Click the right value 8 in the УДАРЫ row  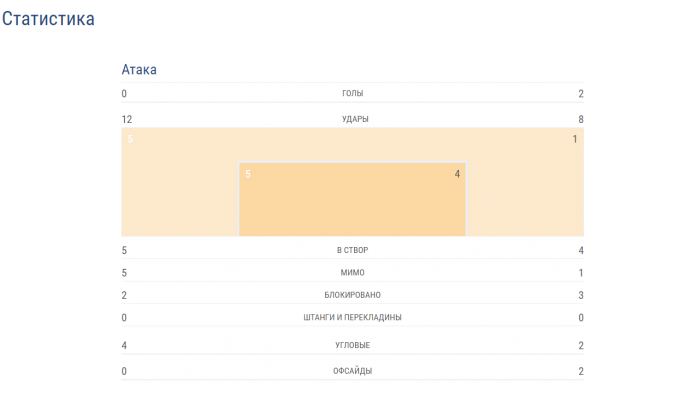tap(580, 119)
